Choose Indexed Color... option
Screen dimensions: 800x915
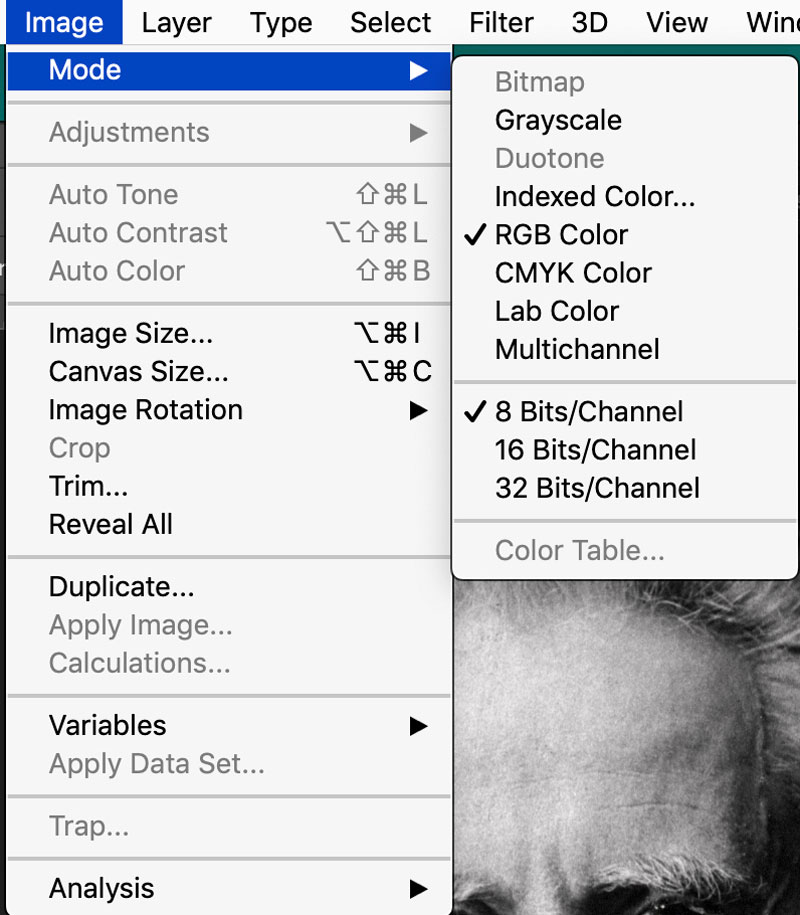(594, 197)
